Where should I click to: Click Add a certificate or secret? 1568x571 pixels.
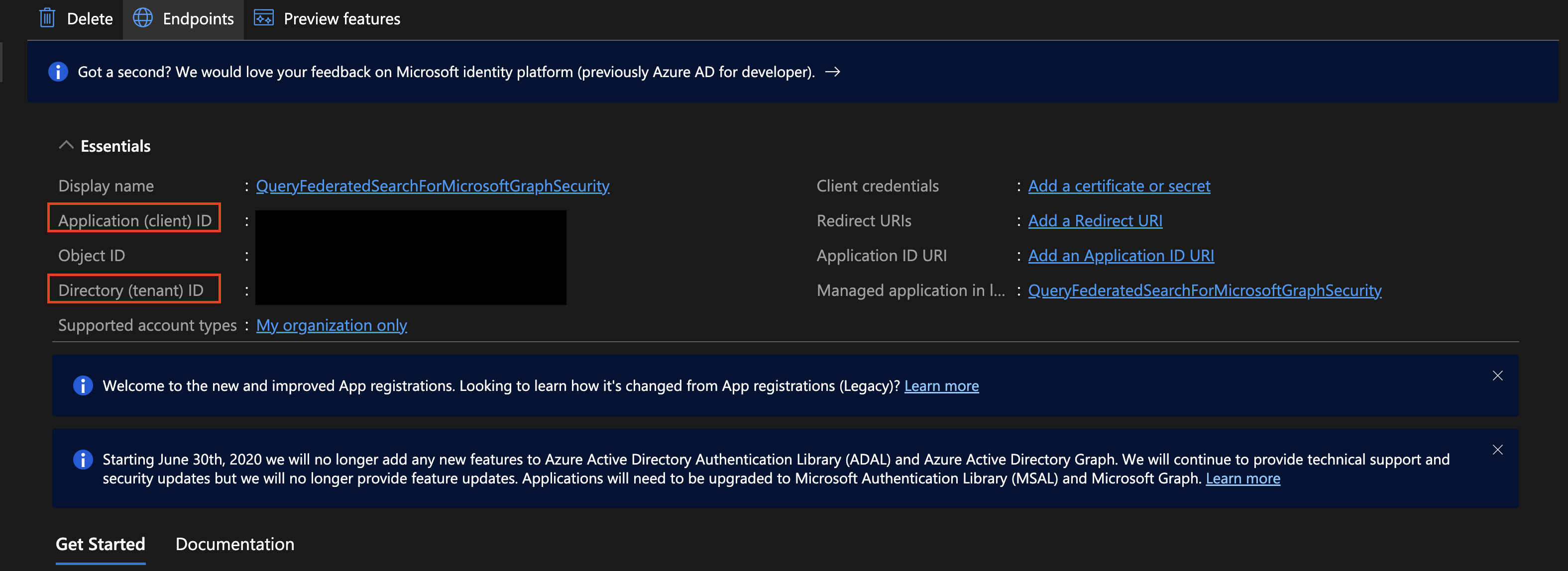1119,186
